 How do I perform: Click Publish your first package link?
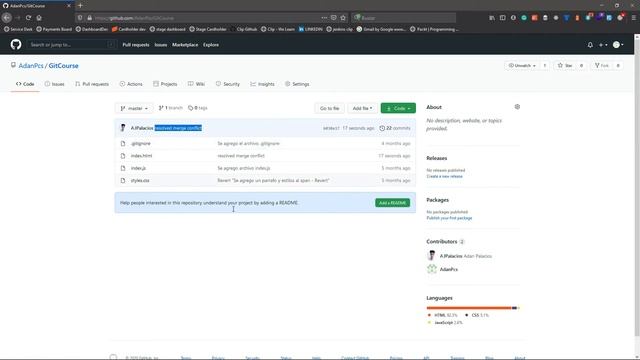449,218
